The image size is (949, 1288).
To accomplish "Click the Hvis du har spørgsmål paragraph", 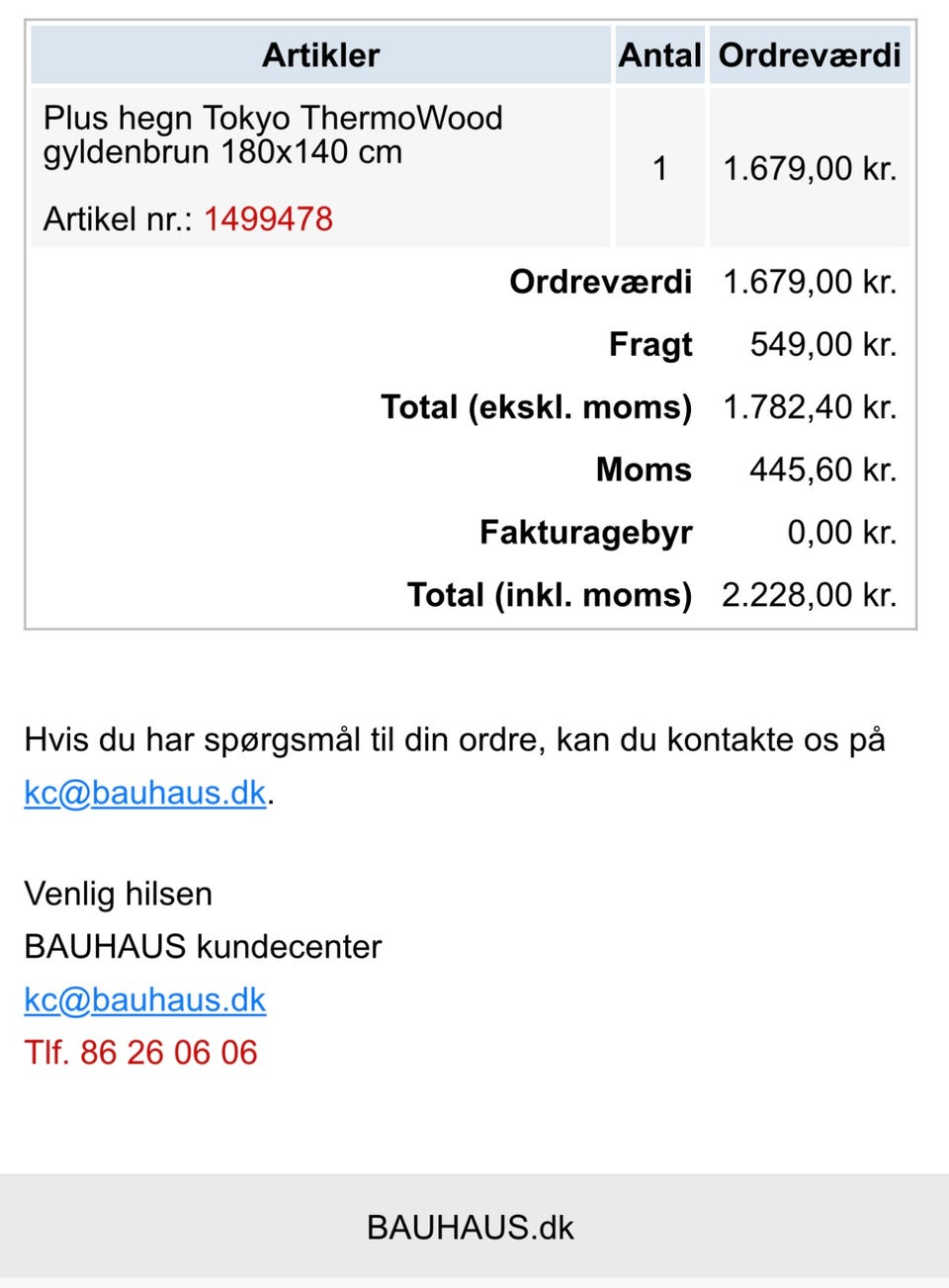I will point(454,739).
